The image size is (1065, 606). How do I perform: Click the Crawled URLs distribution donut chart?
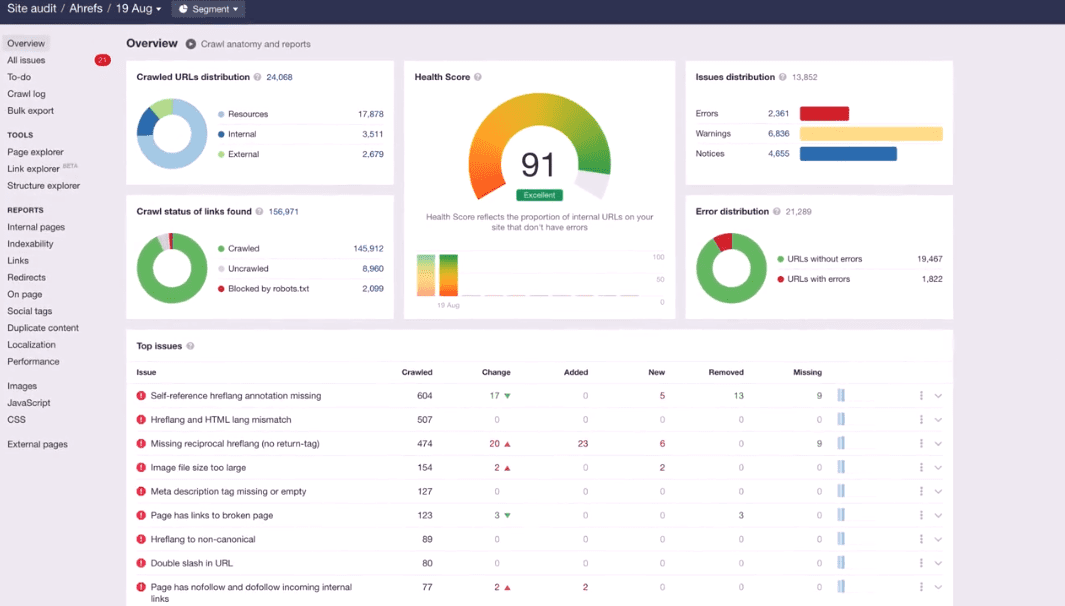coord(172,134)
